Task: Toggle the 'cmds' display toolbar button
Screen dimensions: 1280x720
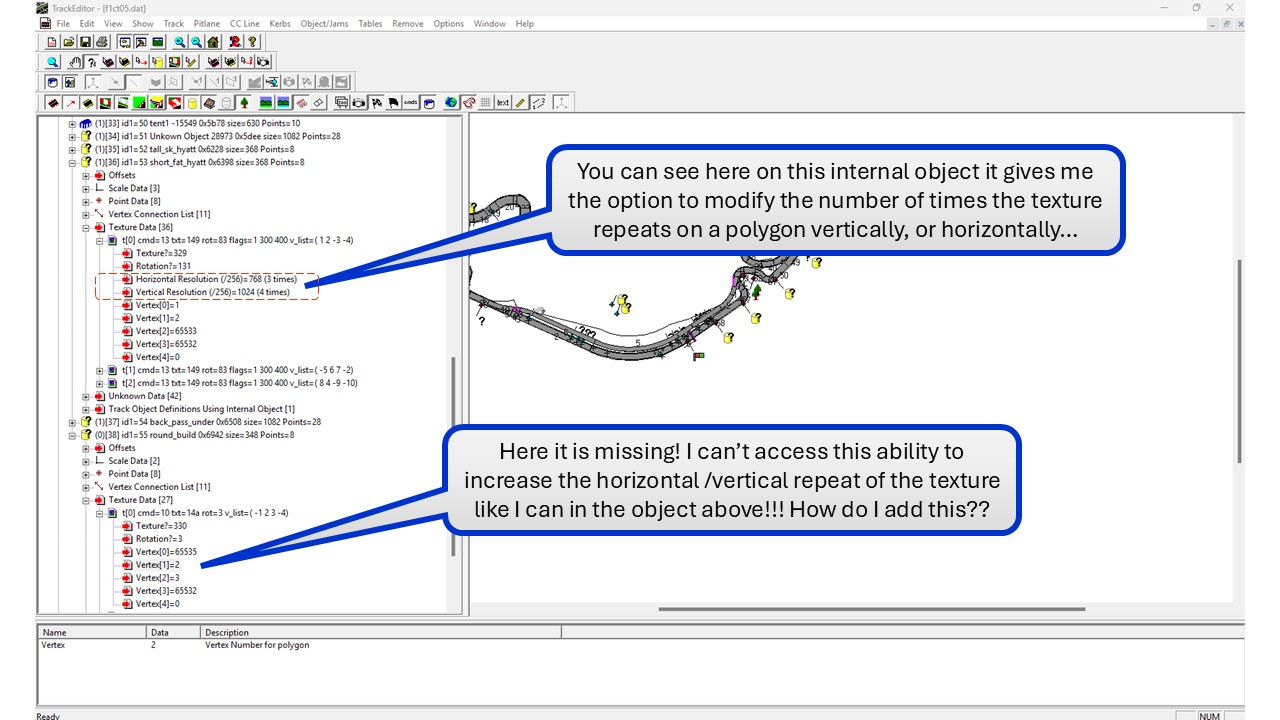Action: tap(410, 102)
